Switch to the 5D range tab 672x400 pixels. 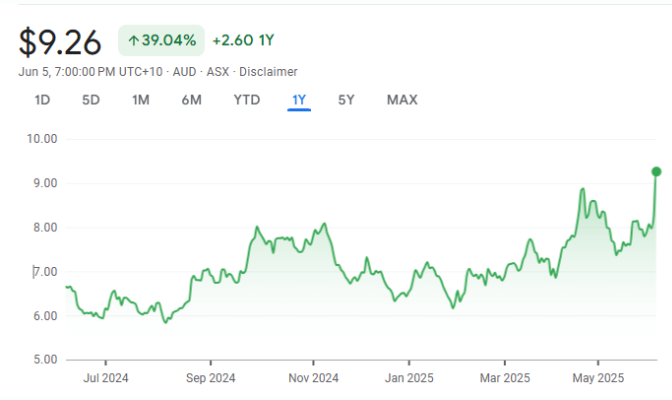click(91, 100)
